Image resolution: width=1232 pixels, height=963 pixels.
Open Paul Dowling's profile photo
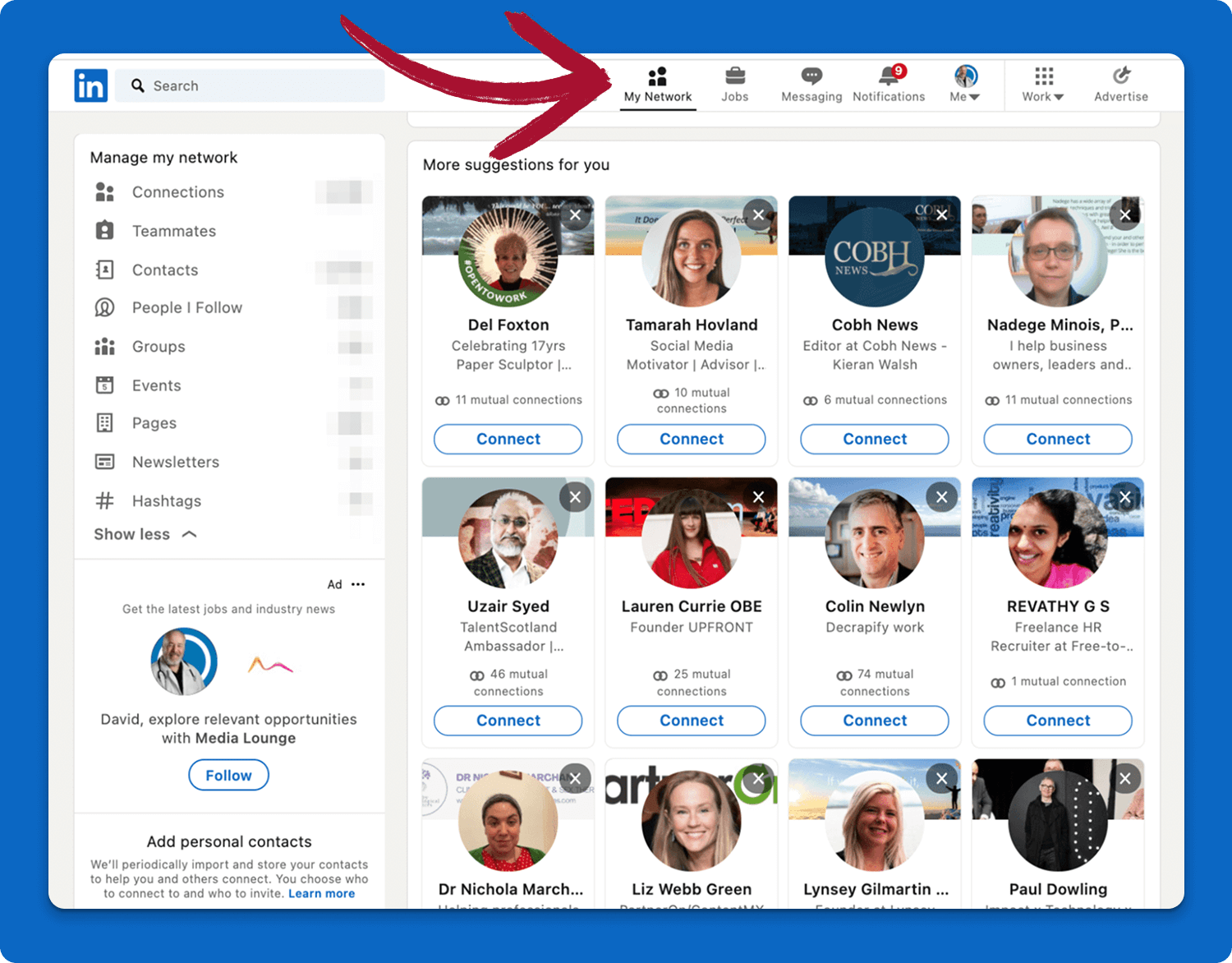(1058, 821)
